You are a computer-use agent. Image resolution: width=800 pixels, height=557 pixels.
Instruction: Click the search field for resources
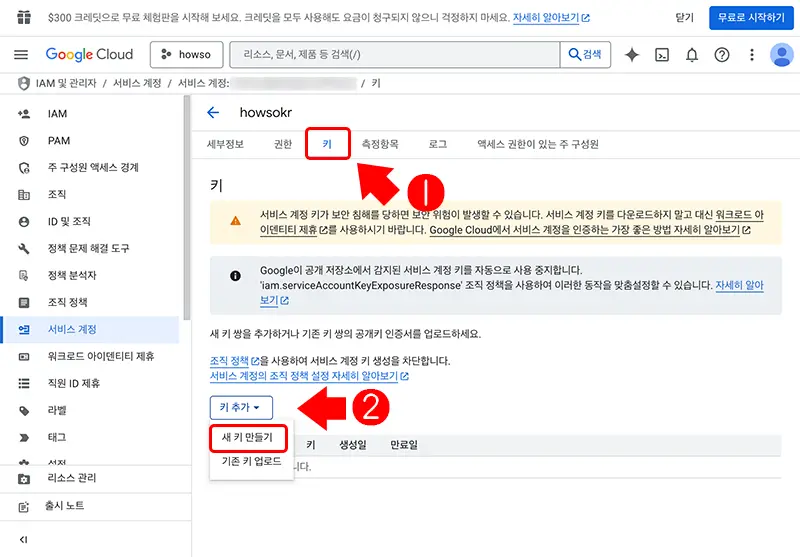click(395, 54)
